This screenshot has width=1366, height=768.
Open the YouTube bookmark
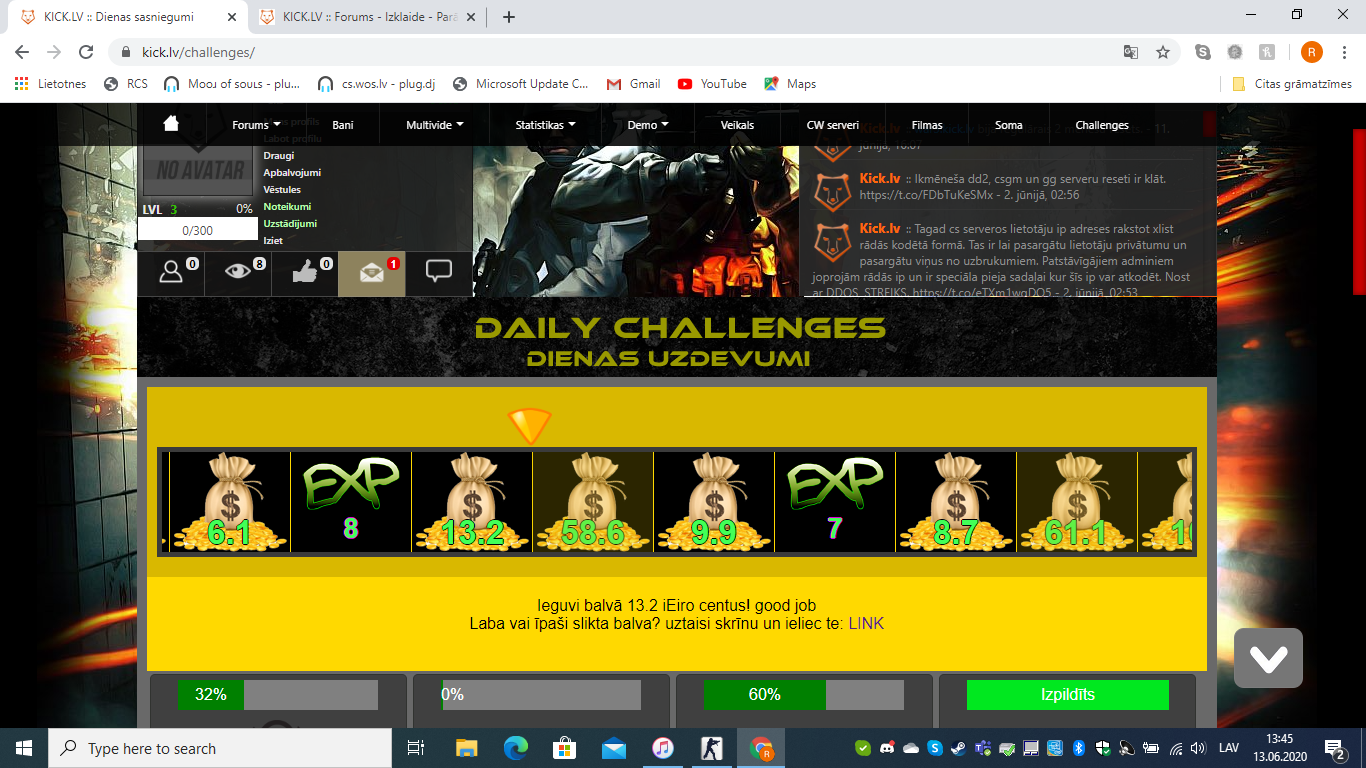click(x=711, y=84)
